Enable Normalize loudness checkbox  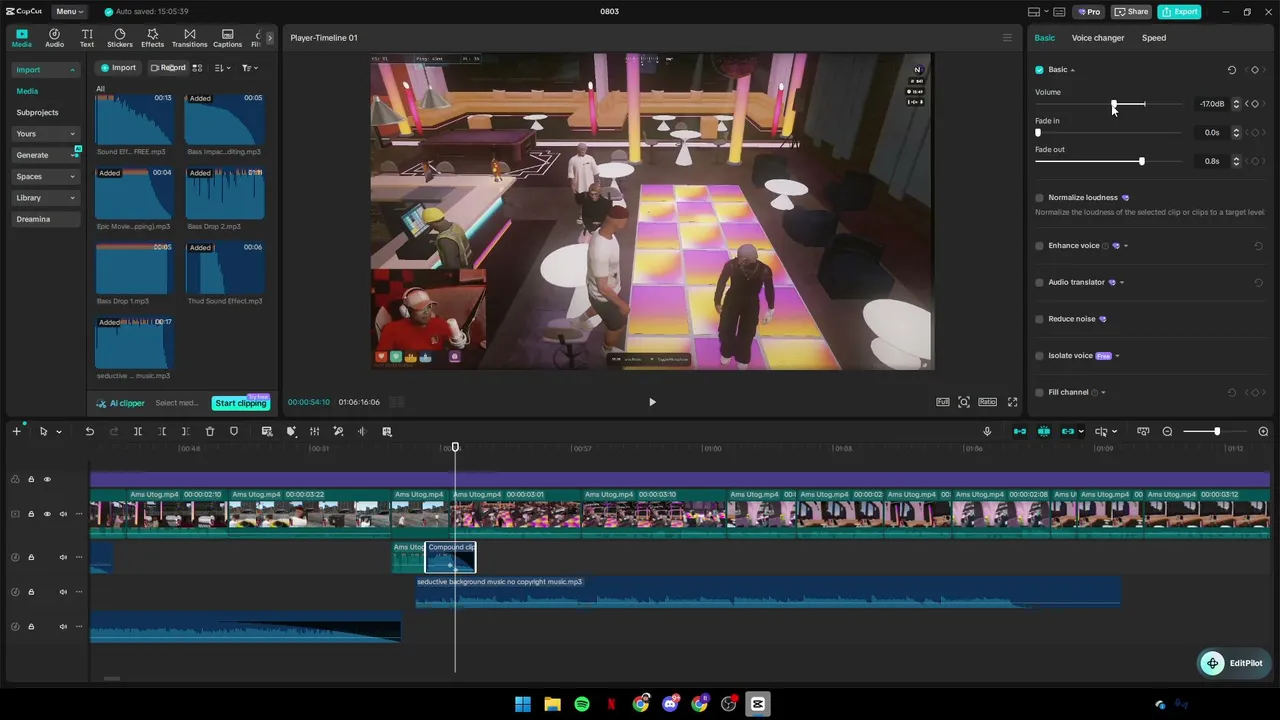coord(1039,198)
